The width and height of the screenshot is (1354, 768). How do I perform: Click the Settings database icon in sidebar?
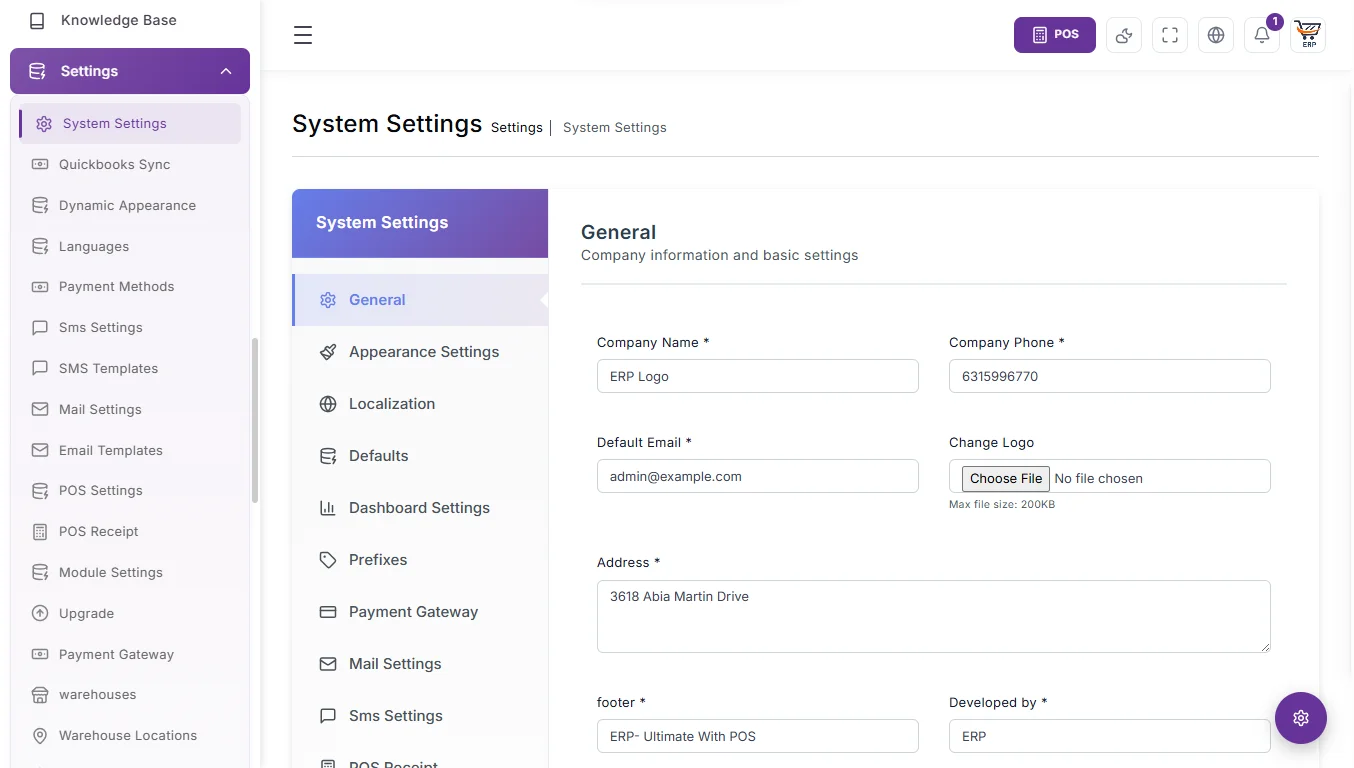click(37, 71)
